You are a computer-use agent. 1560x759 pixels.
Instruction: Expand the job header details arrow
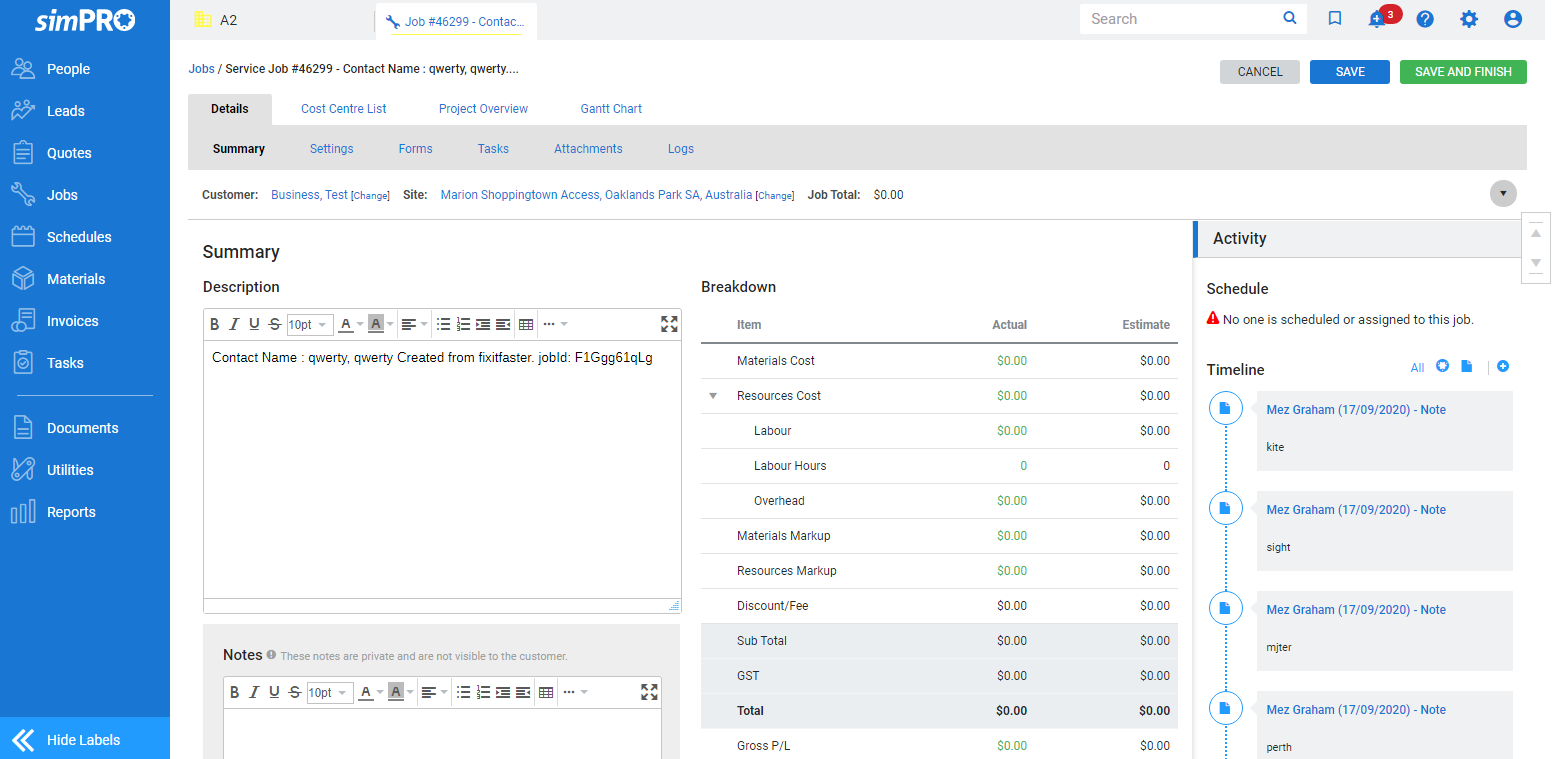[1503, 194]
